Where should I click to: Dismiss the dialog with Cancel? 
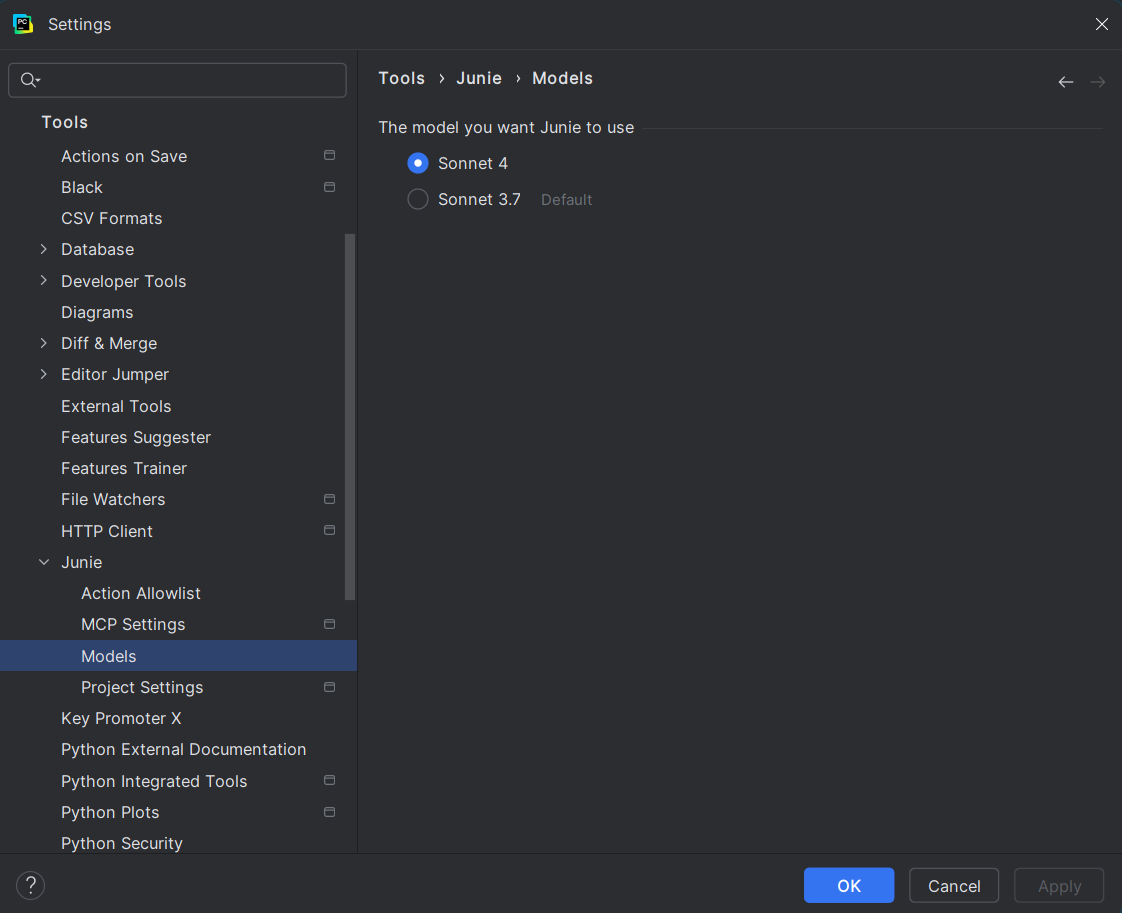tap(954, 886)
